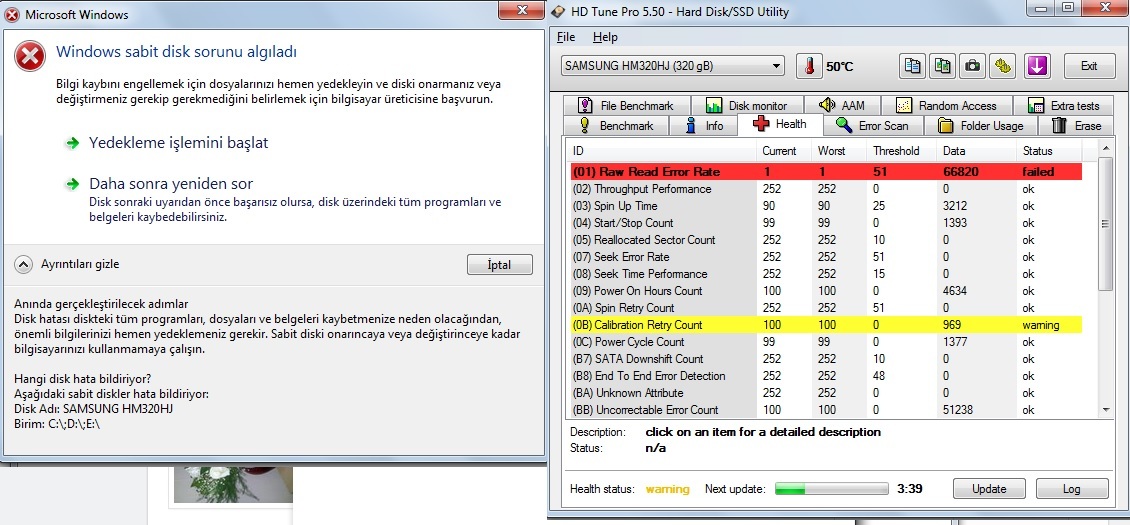Switch to the Erase tab
The height and width of the screenshot is (525, 1130).
click(1077, 125)
